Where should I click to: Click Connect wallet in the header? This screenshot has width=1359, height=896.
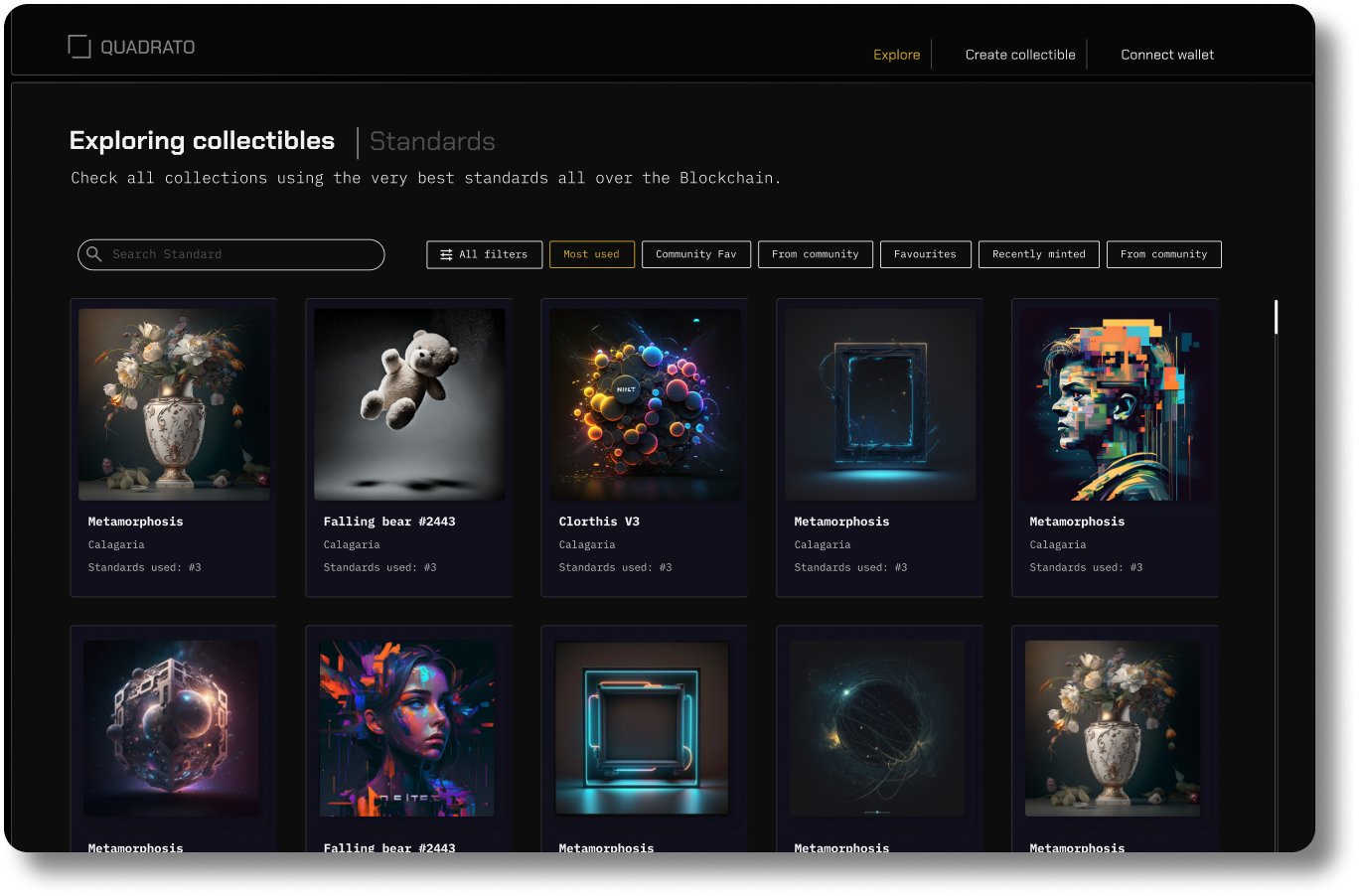tap(1167, 55)
